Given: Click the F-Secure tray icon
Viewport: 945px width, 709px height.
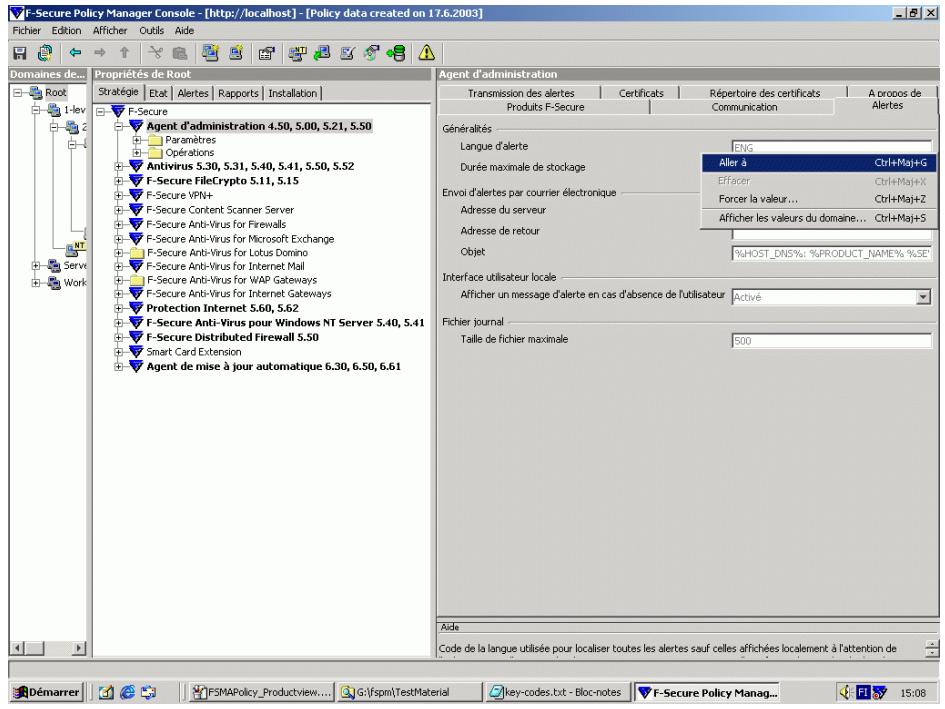Looking at the screenshot, I should 879,692.
